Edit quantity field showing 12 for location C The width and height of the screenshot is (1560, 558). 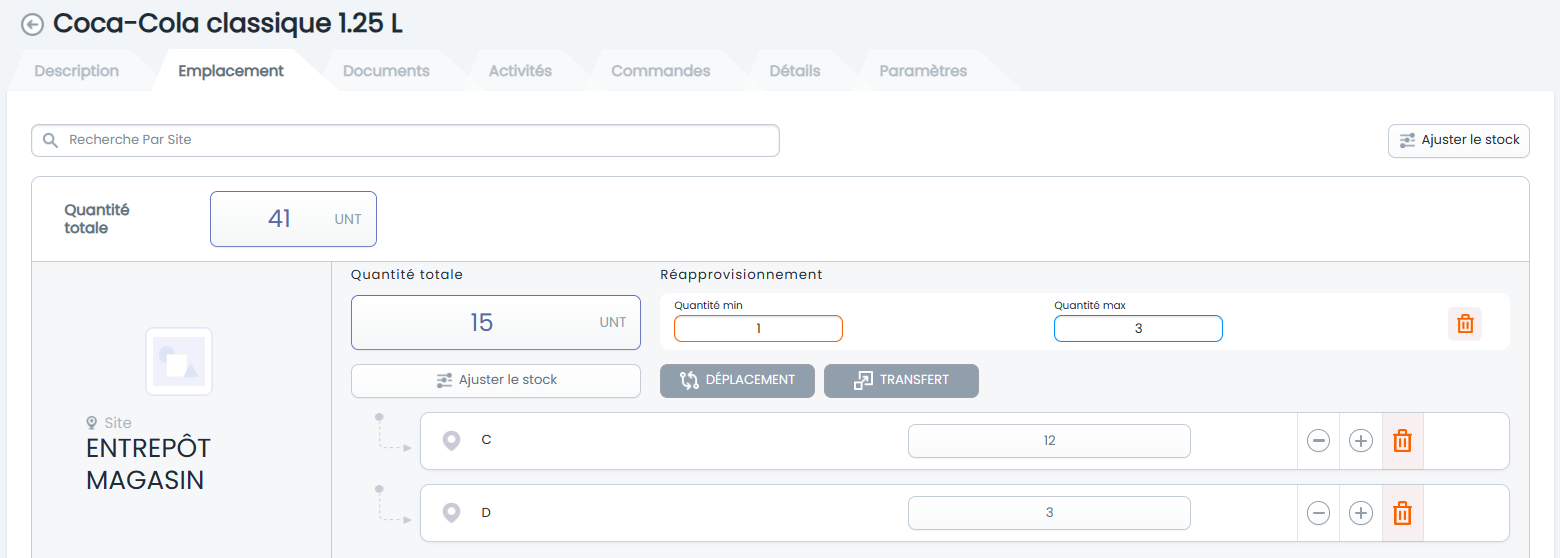pyautogui.click(x=1049, y=441)
